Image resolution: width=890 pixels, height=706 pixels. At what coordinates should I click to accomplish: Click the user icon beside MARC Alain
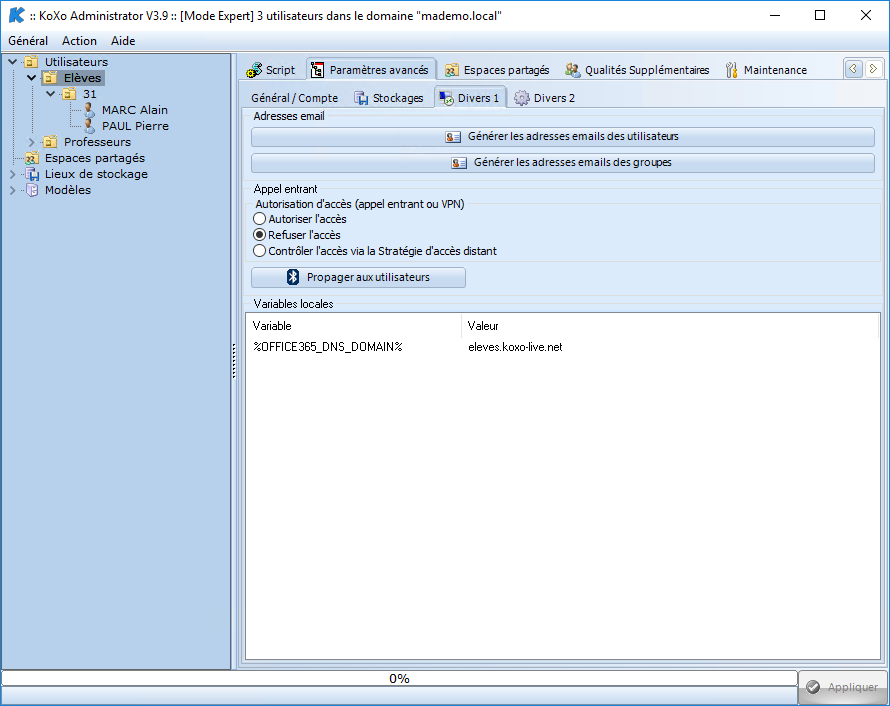(89, 110)
